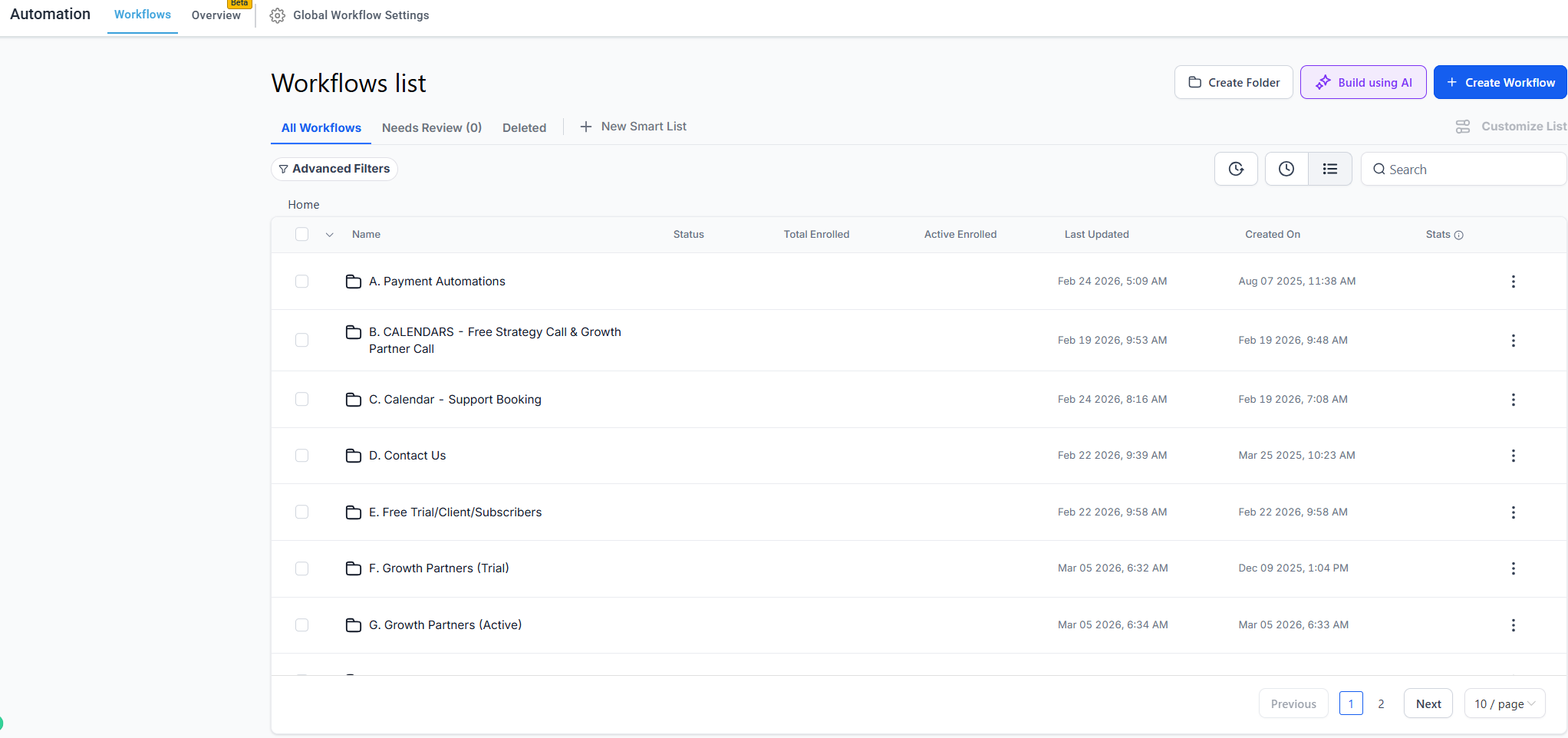Viewport: 1568px width, 738px height.
Task: Click the Active Enrolled column header
Action: pos(960,235)
